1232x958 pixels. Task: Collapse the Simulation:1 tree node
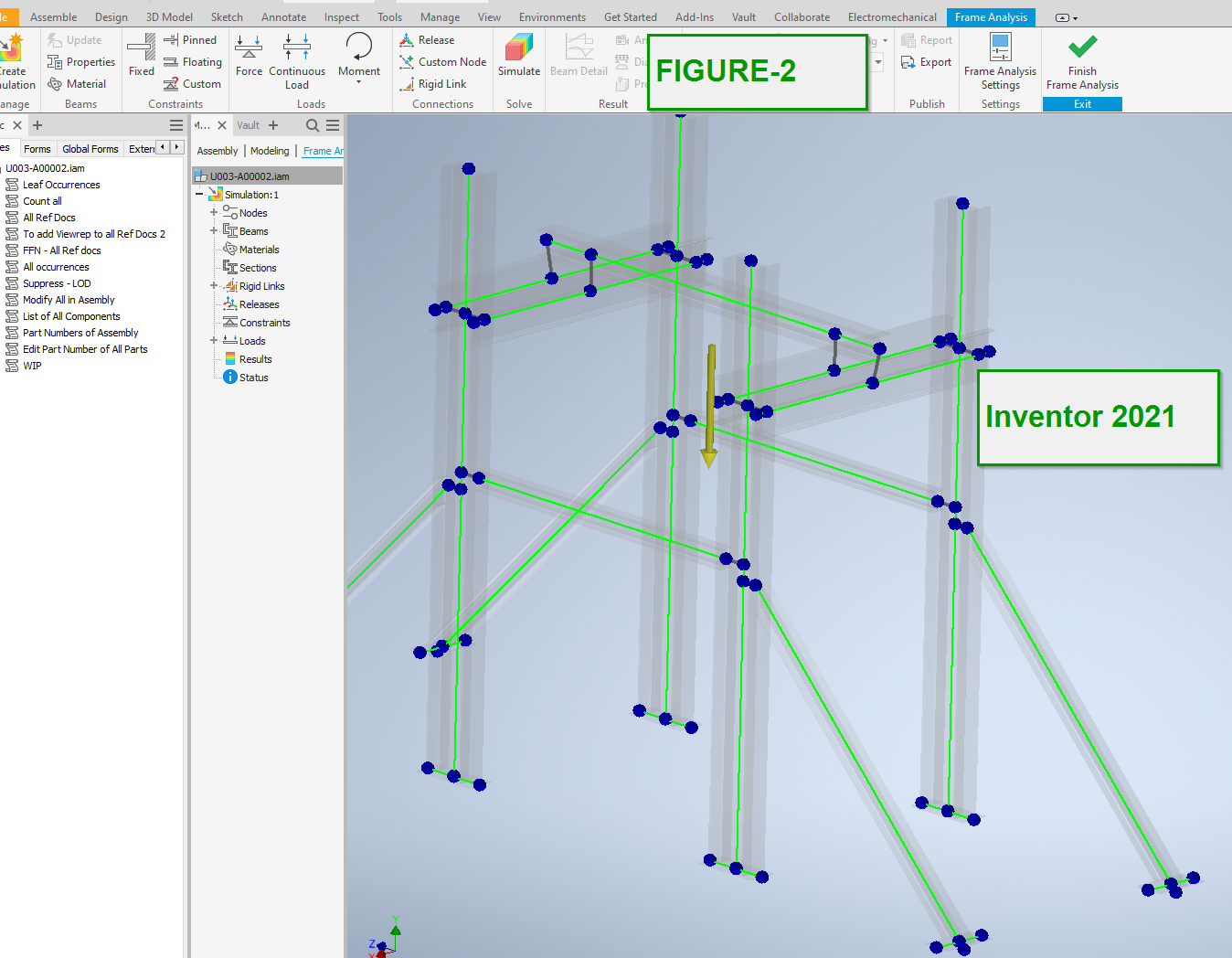(x=199, y=195)
